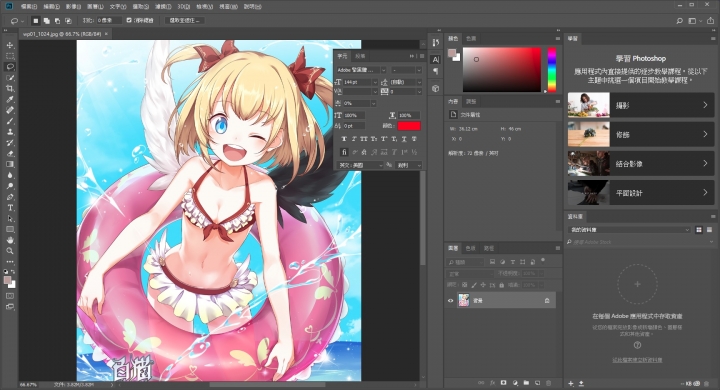Open the 影像 Image menu
This screenshot has width=720, height=390.
[x=73, y=6]
